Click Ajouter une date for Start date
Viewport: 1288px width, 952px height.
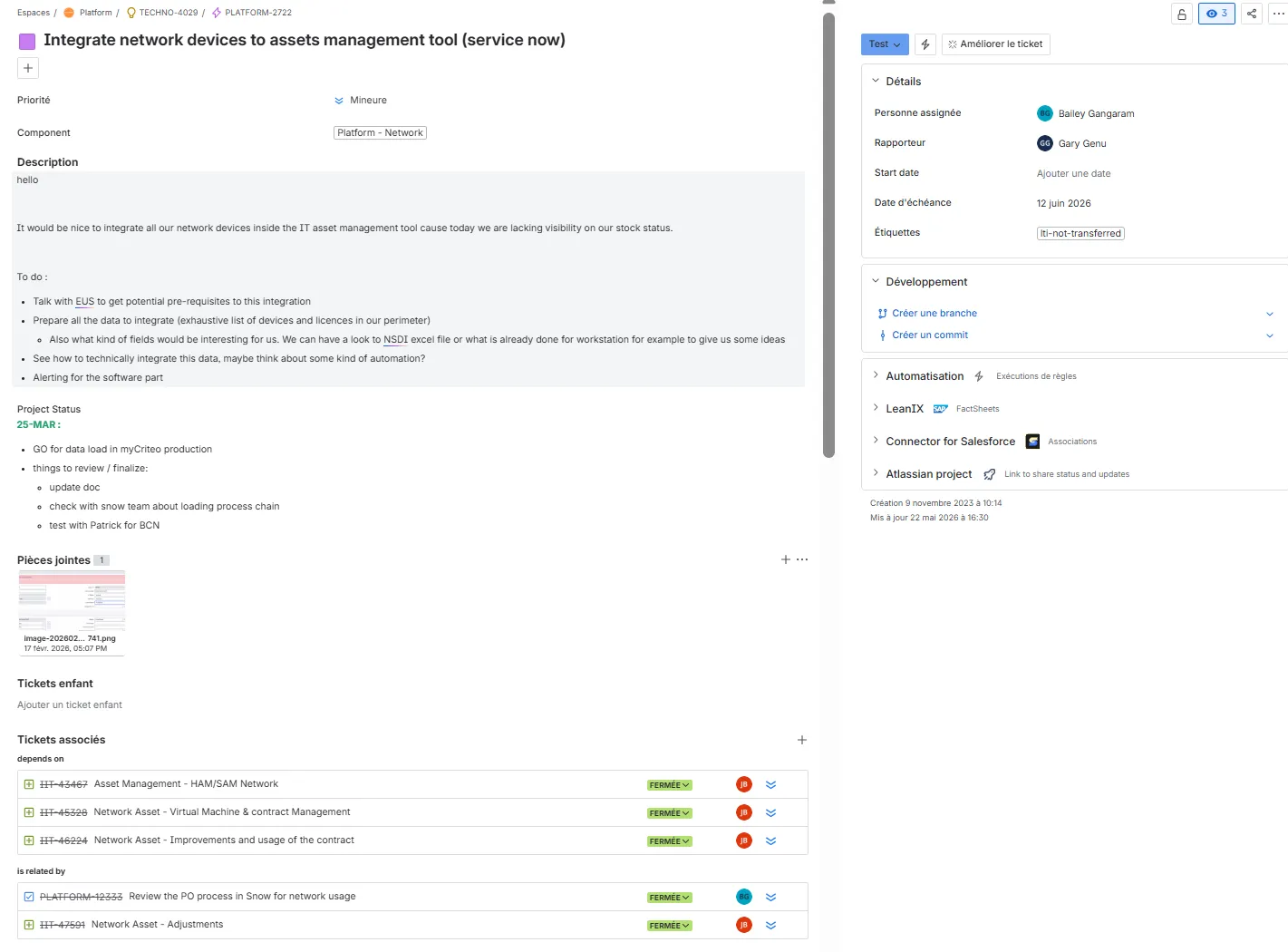[x=1073, y=174]
